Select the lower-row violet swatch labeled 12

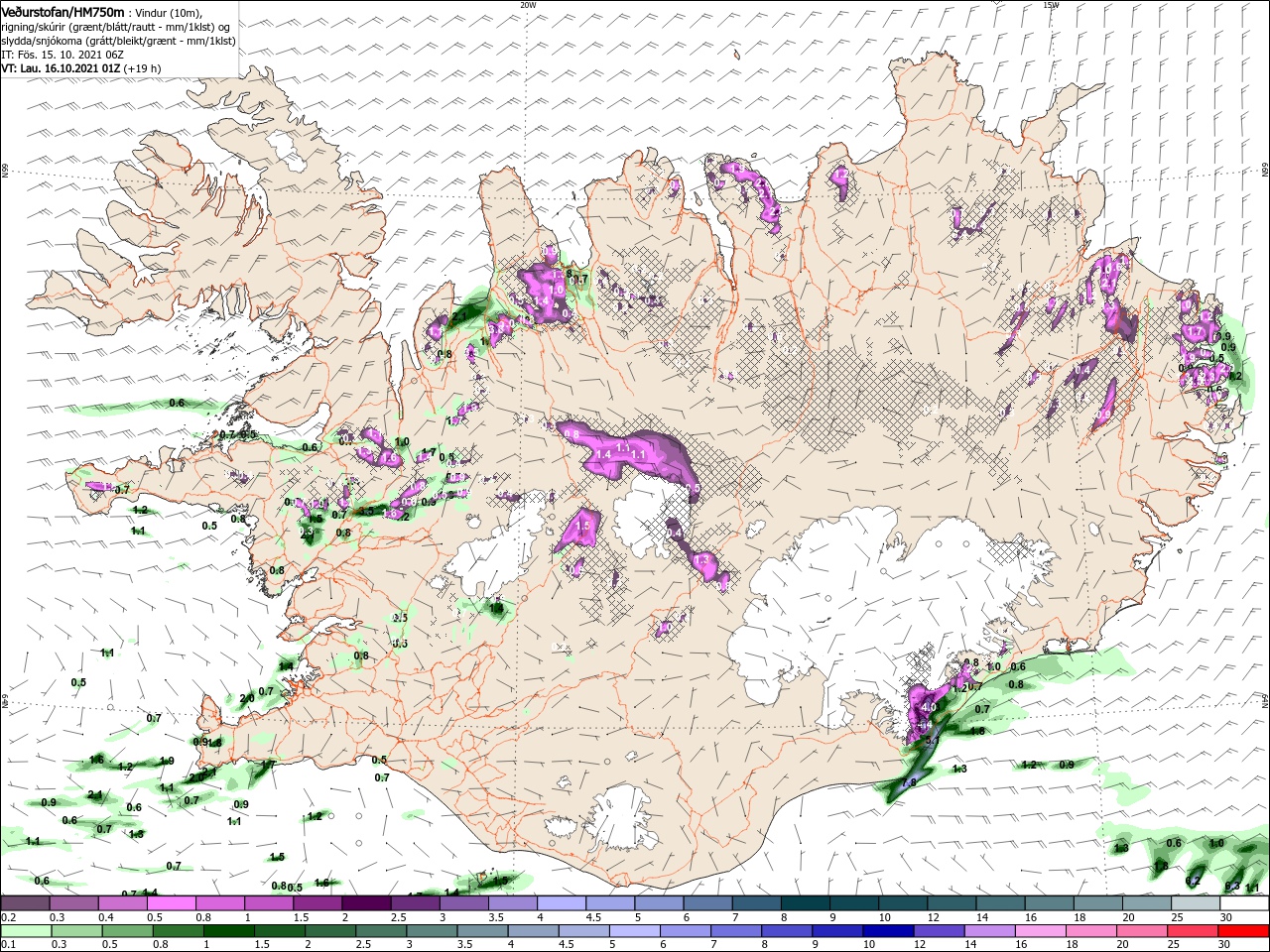pyautogui.click(x=940, y=931)
